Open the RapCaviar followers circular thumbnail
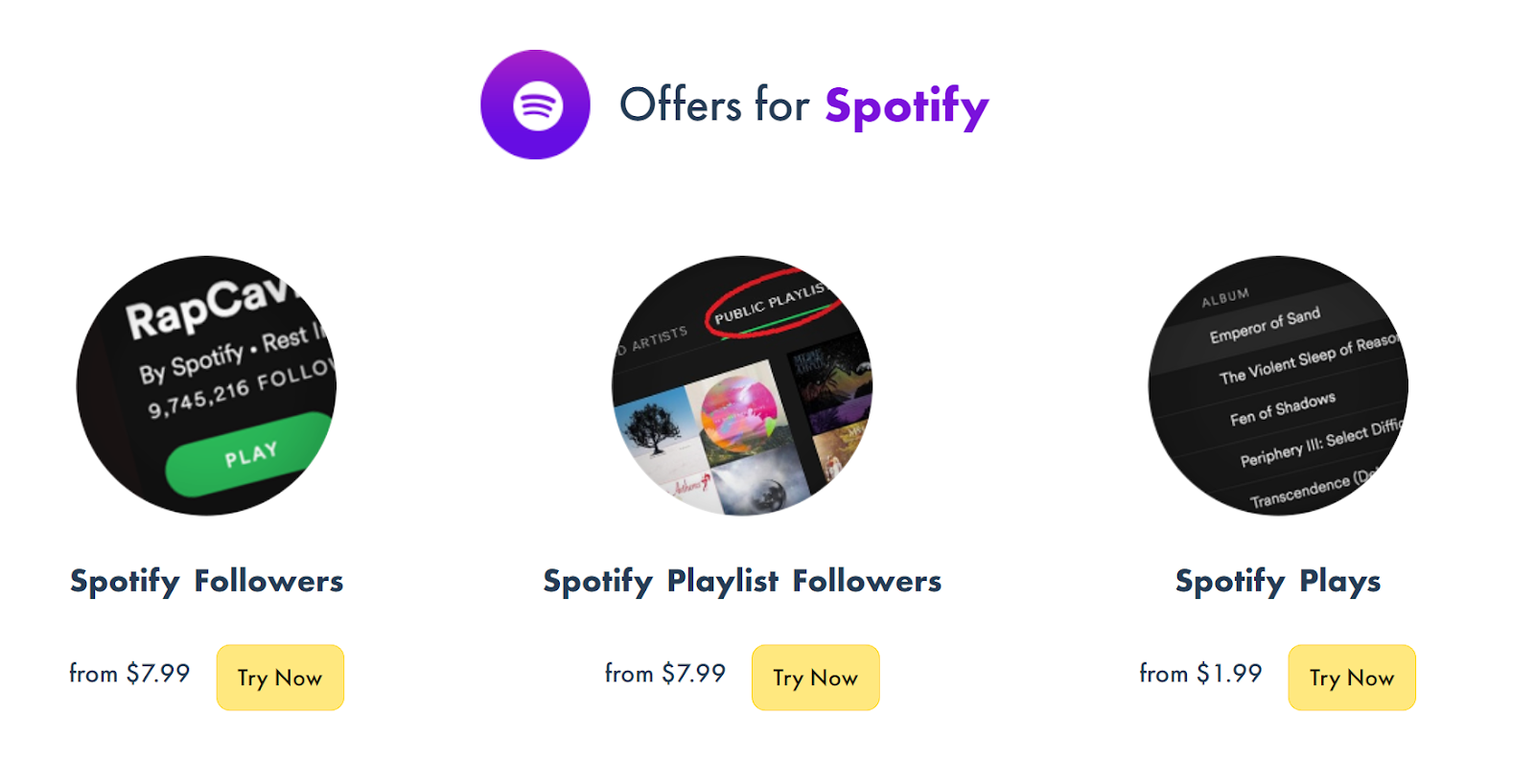1534x784 pixels. (x=206, y=385)
